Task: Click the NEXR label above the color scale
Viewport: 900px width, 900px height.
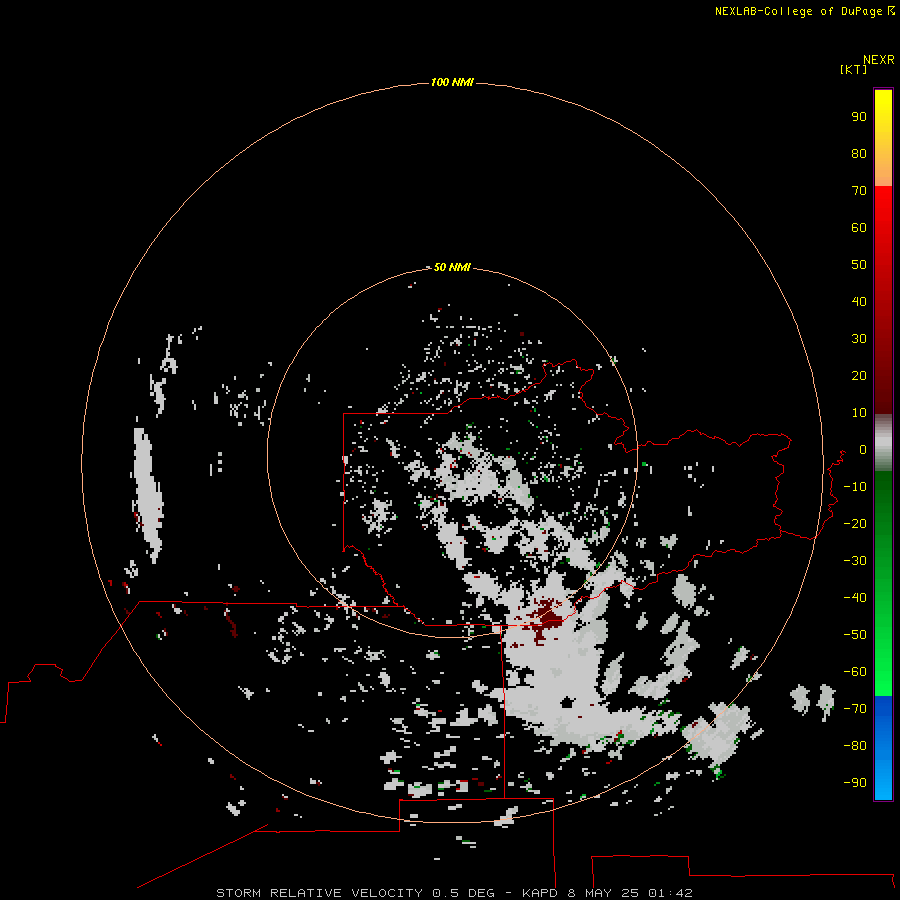Action: click(879, 60)
